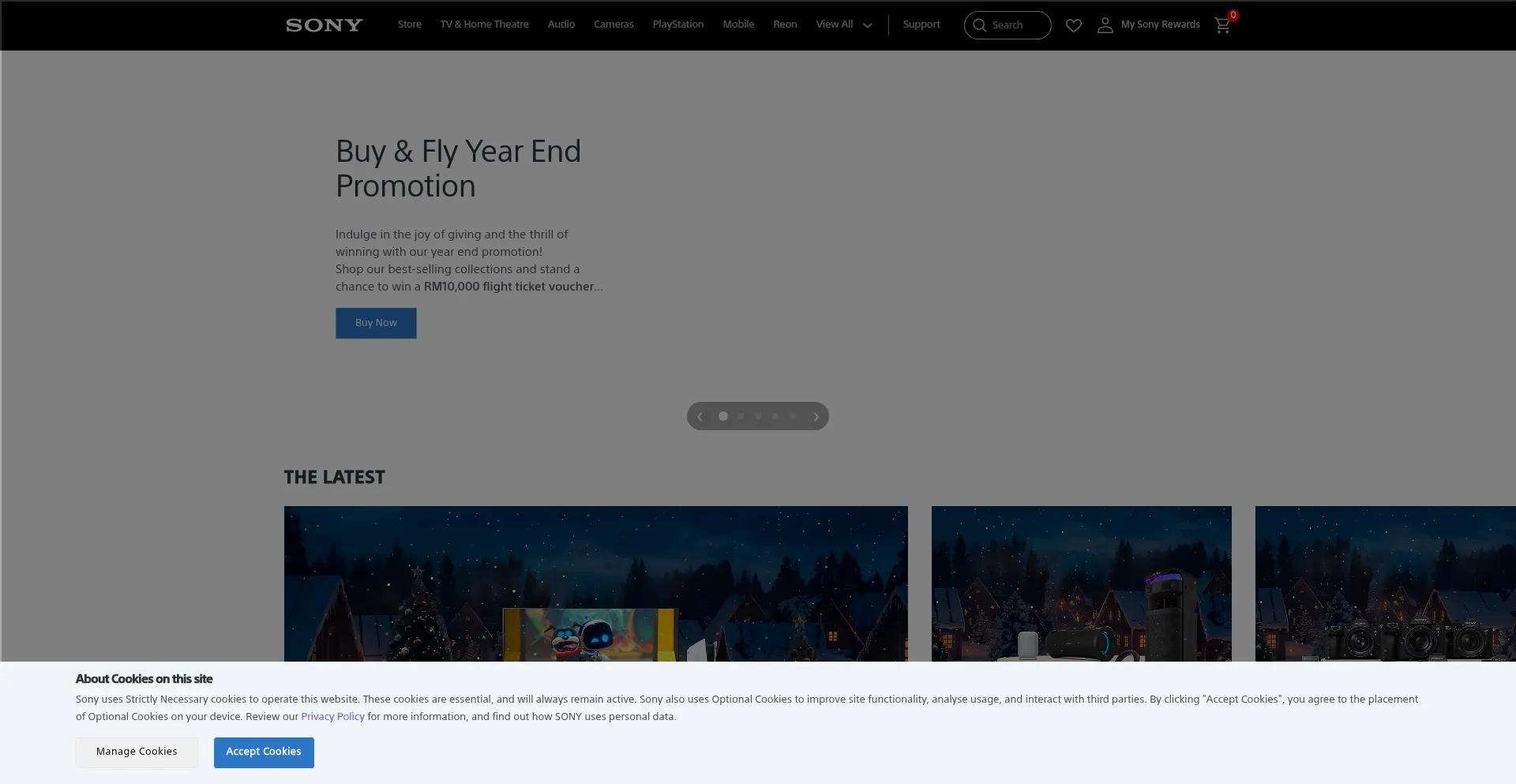Click the search magnifier icon
The image size is (1516, 784).
[x=980, y=25]
